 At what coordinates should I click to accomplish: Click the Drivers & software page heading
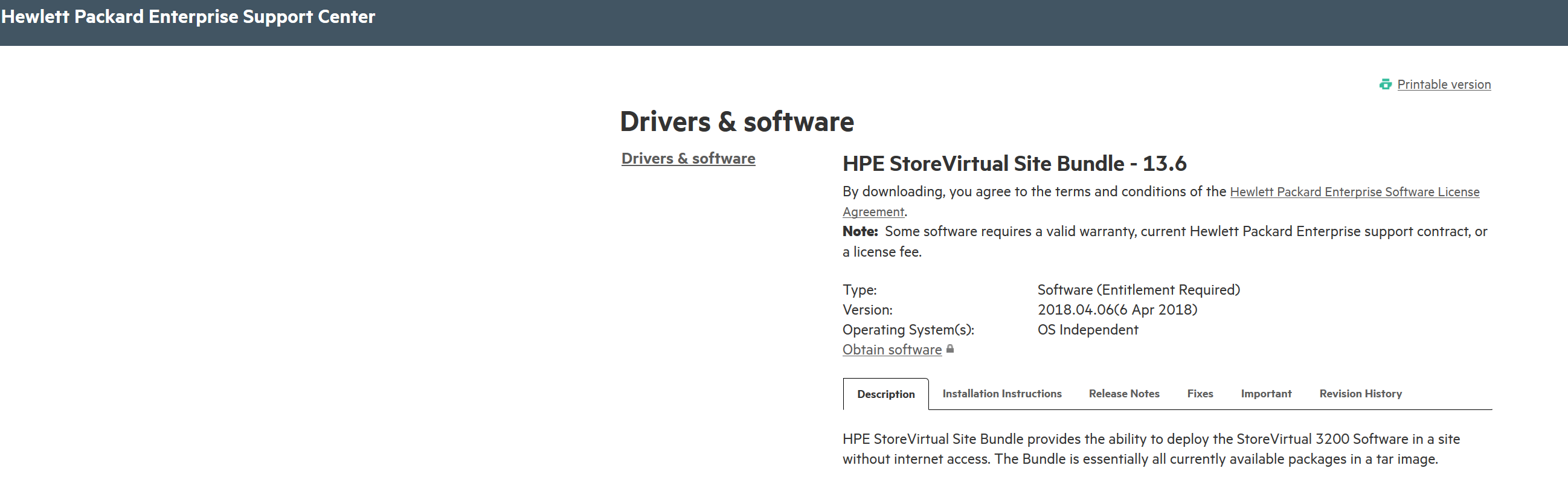[x=736, y=121]
